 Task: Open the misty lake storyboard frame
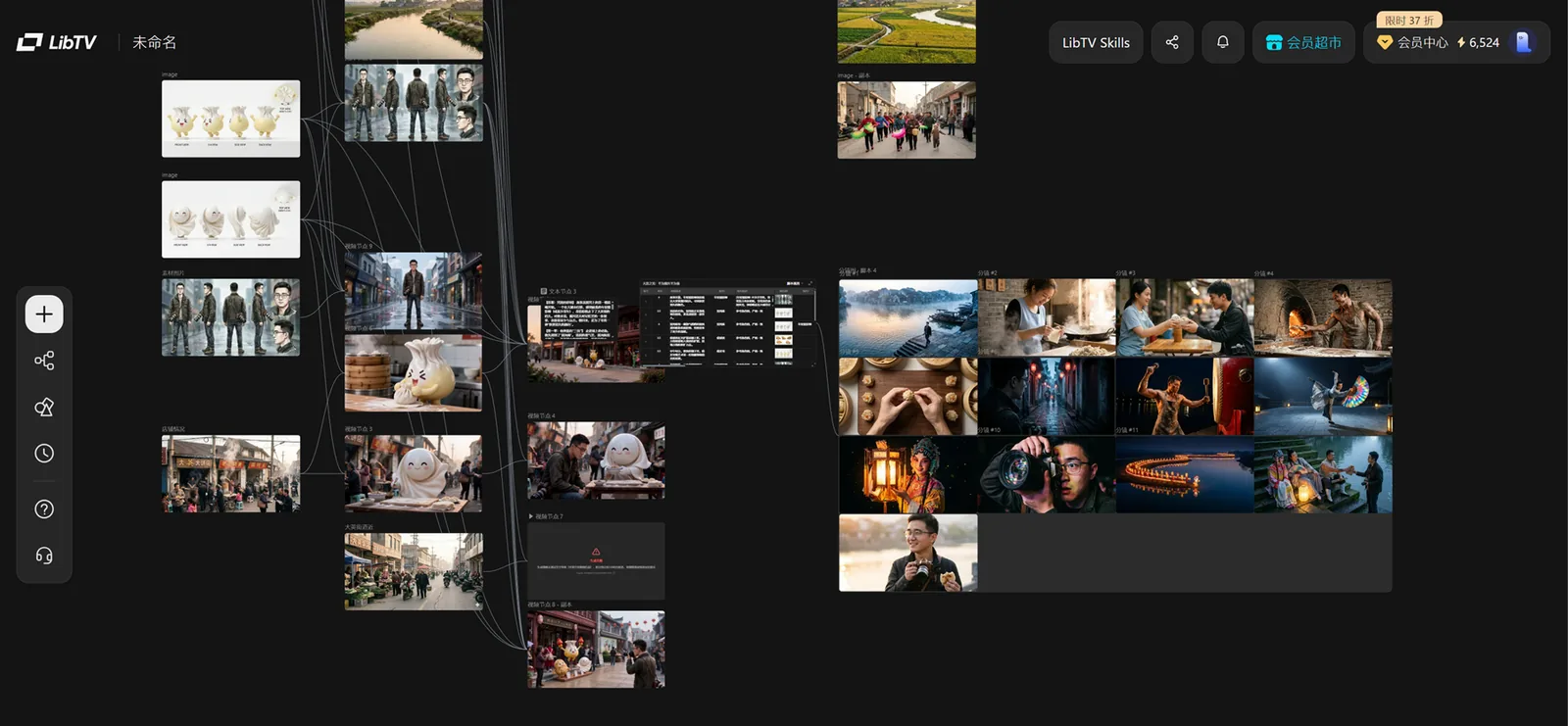(x=908, y=317)
